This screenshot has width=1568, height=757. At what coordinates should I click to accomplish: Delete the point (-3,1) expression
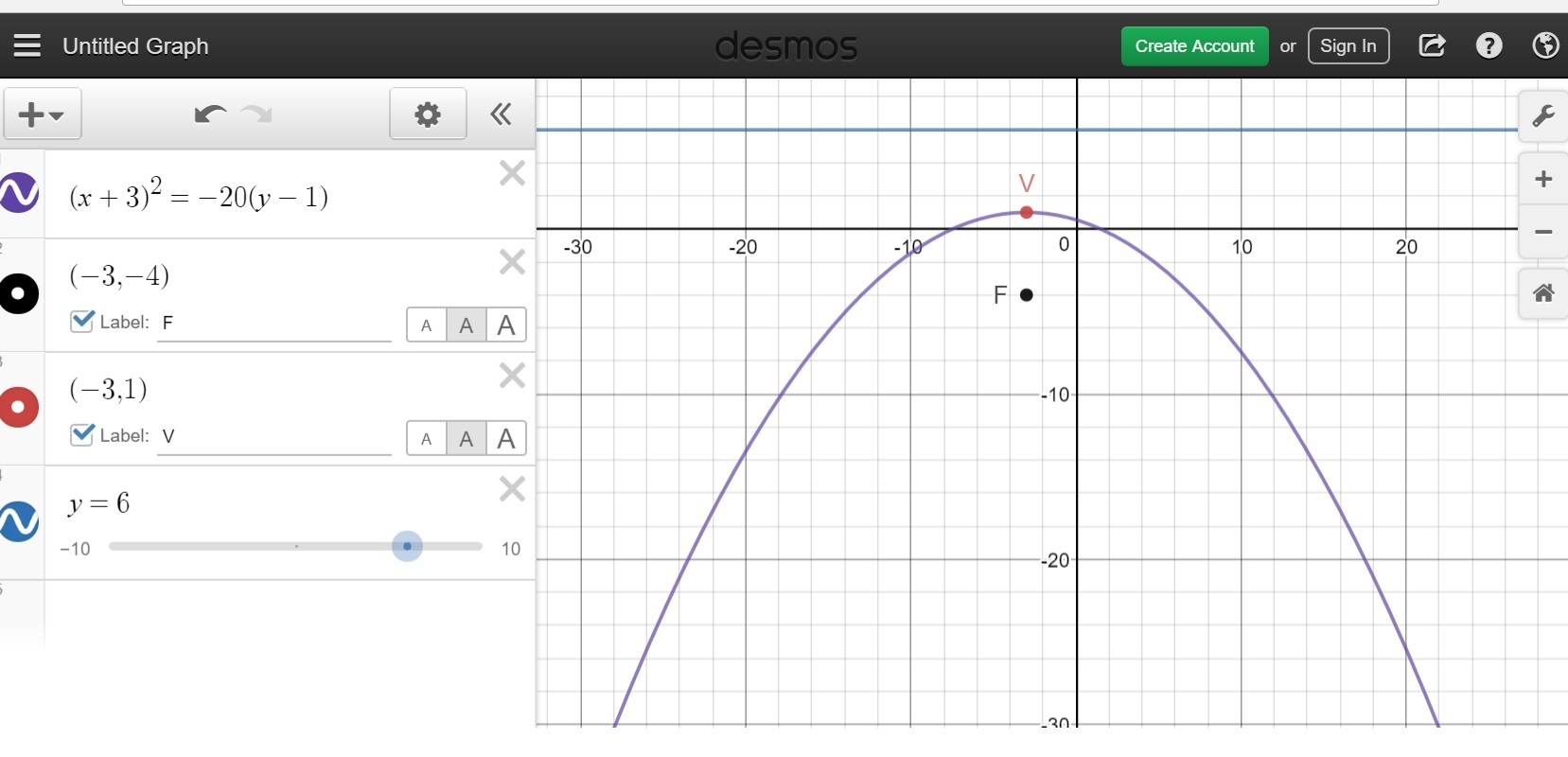(512, 376)
